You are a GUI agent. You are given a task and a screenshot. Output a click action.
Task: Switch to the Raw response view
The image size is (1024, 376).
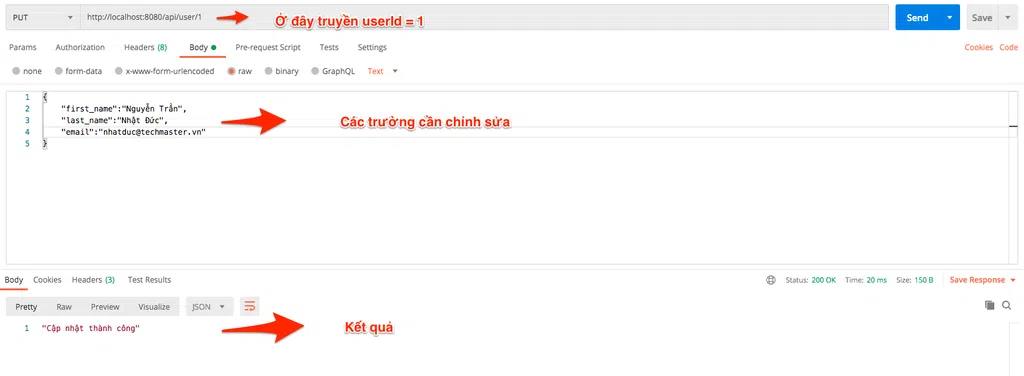click(64, 306)
